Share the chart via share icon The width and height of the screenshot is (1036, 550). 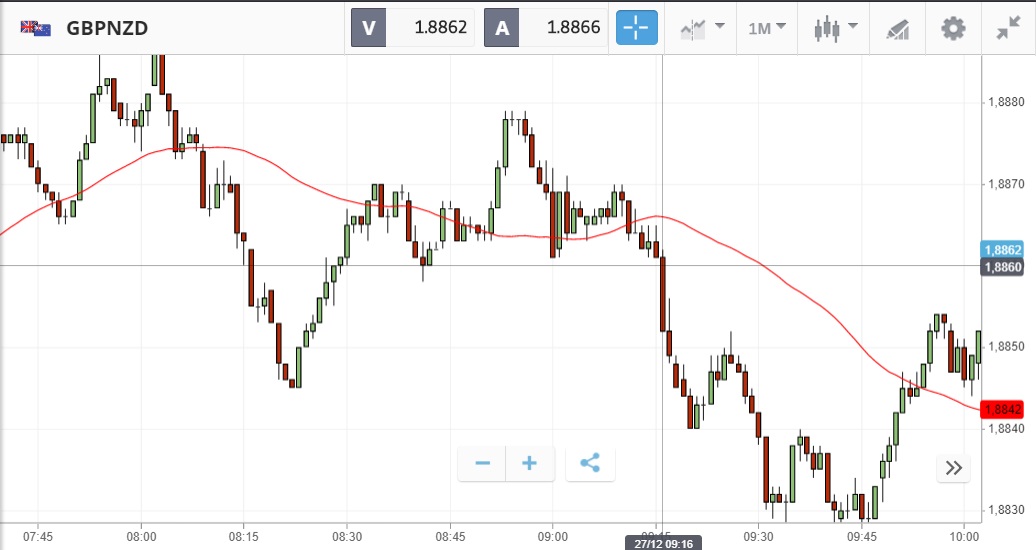point(589,463)
